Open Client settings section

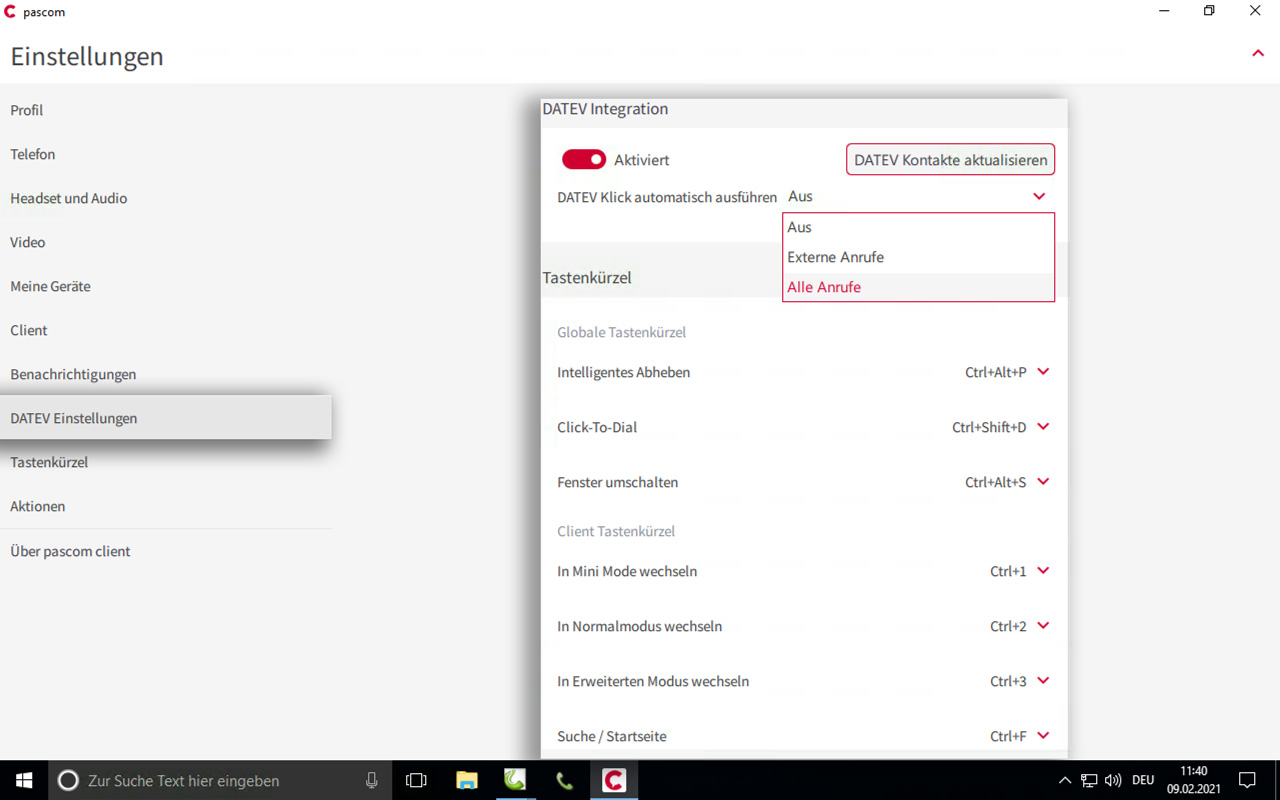coord(166,330)
